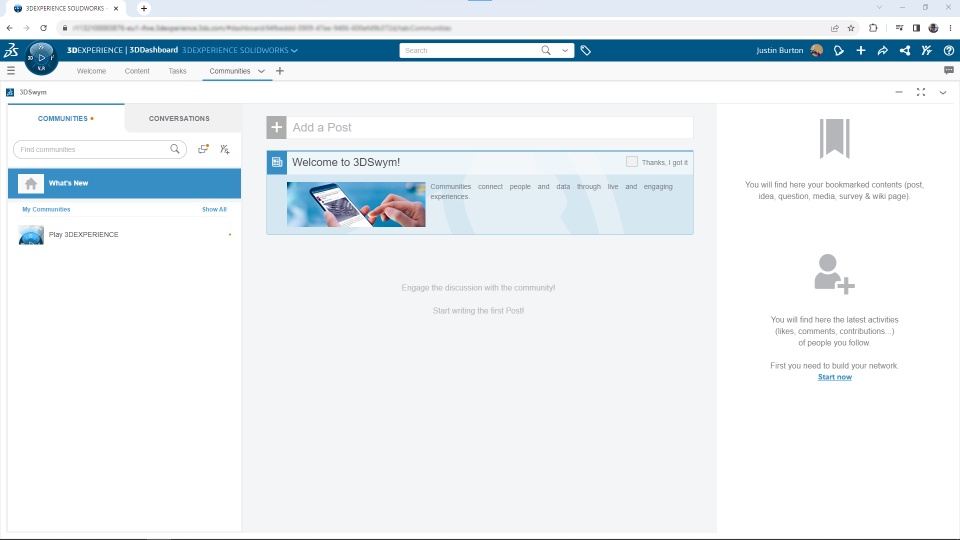This screenshot has height=540, width=960.
Task: Open the hamburger menu beside the tabs
Action: point(11,71)
